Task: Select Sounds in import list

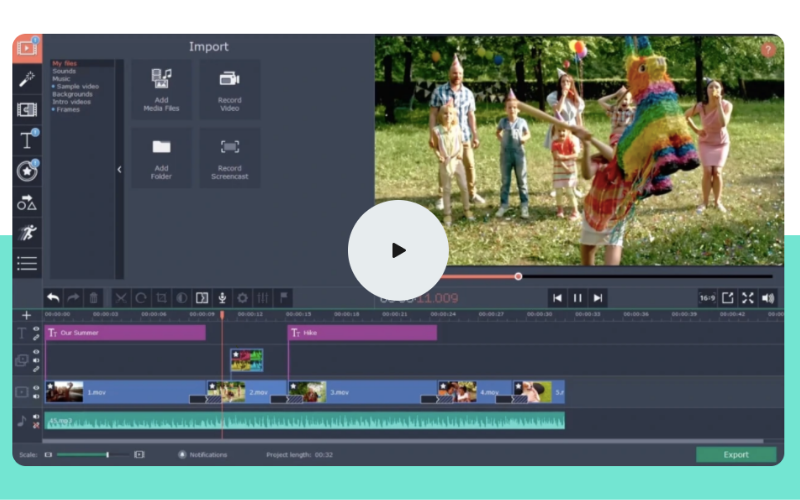Action: click(64, 71)
